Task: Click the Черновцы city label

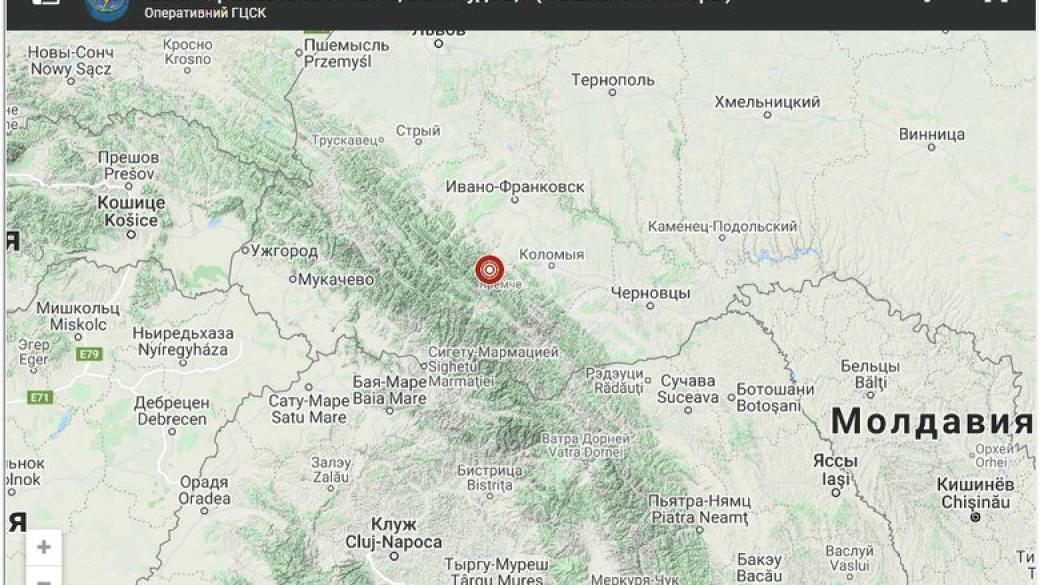Action: (x=650, y=292)
